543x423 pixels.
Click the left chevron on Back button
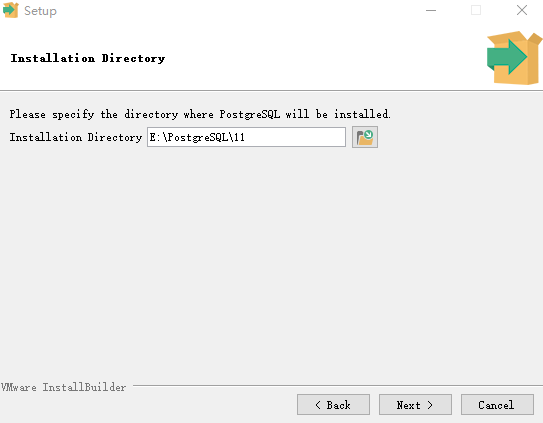pos(318,405)
